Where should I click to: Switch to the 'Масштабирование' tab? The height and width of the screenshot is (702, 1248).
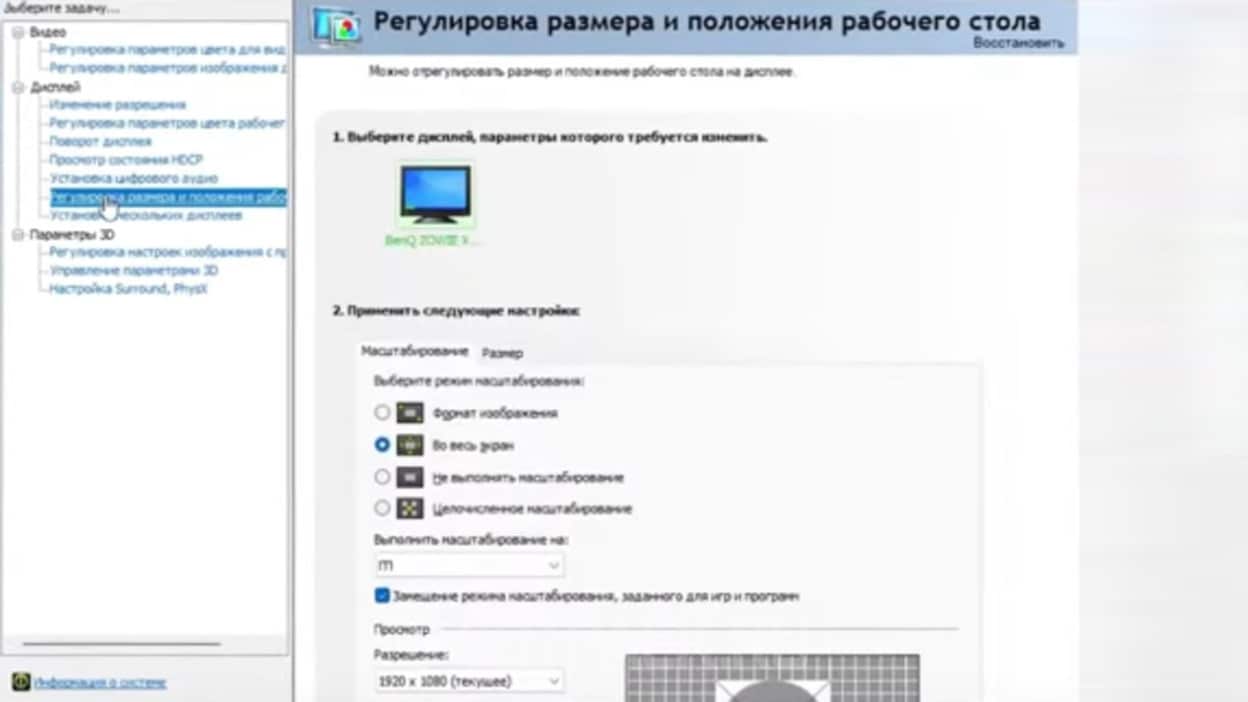tap(414, 352)
